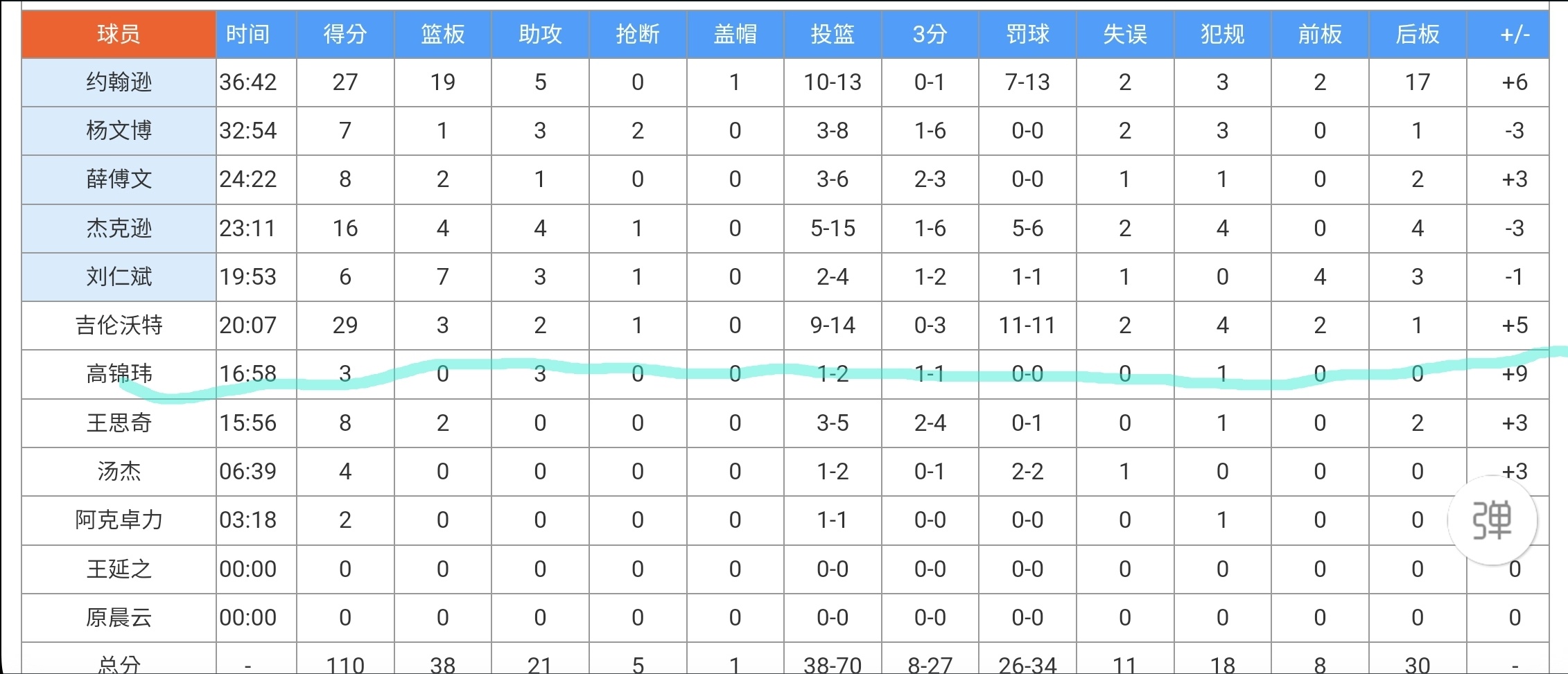Viewport: 1568px width, 674px height.
Task: Click 约翰逊's 10-13 shooting cell
Action: coord(833,82)
